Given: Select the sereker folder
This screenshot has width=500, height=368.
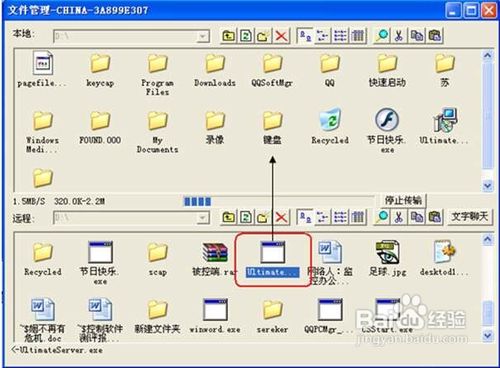Looking at the screenshot, I should pos(272,317).
